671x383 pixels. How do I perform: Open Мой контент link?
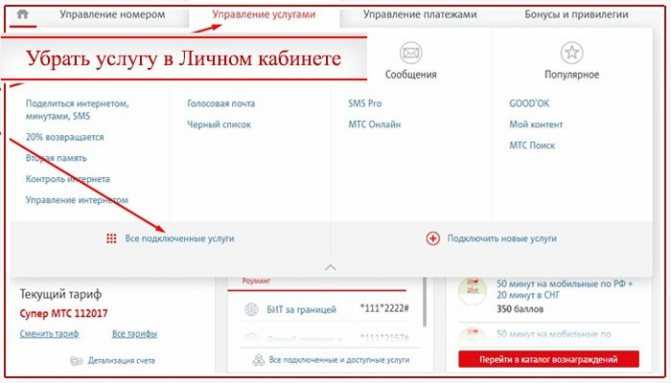(536, 125)
